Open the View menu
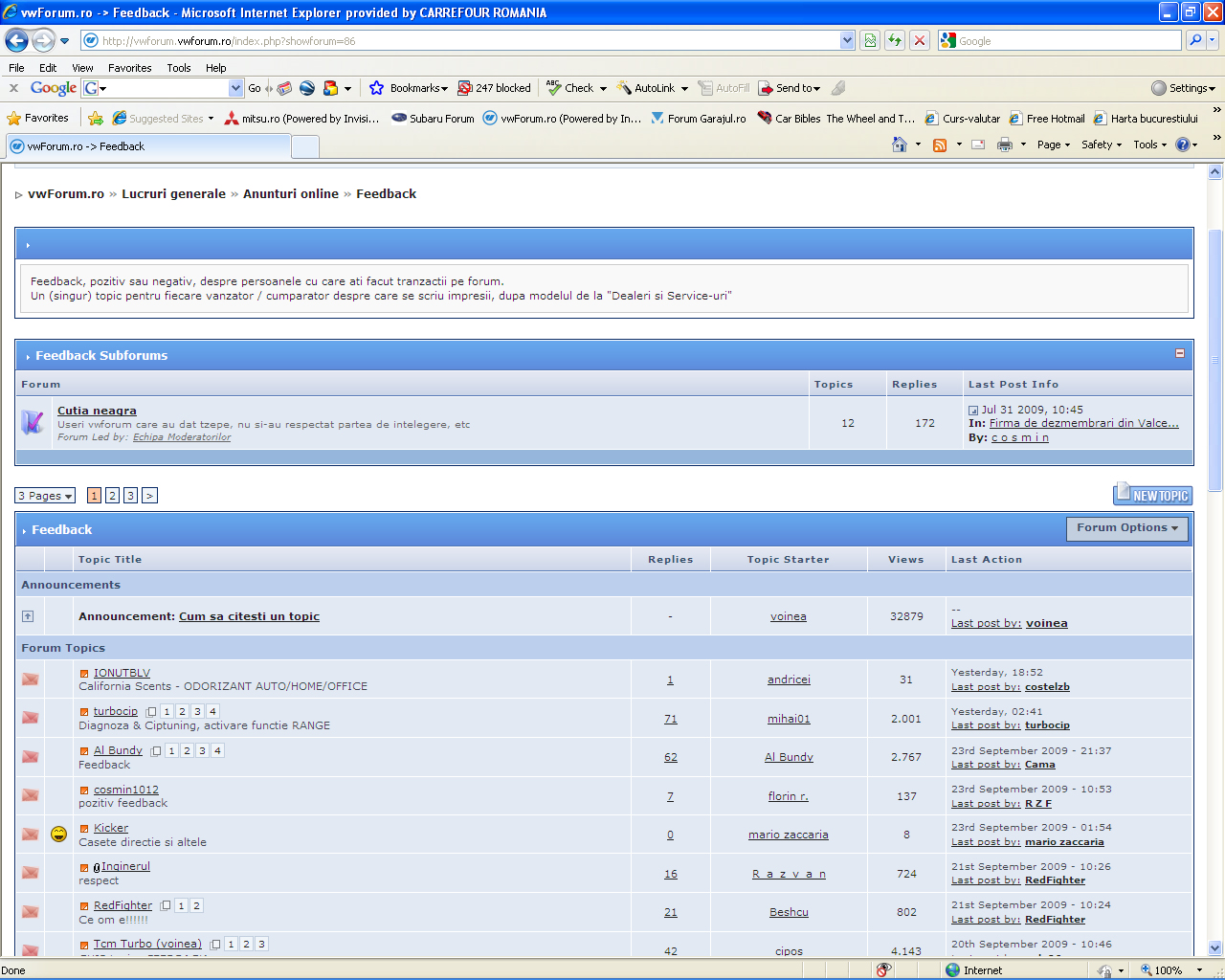Image resolution: width=1225 pixels, height=980 pixels. [82, 68]
